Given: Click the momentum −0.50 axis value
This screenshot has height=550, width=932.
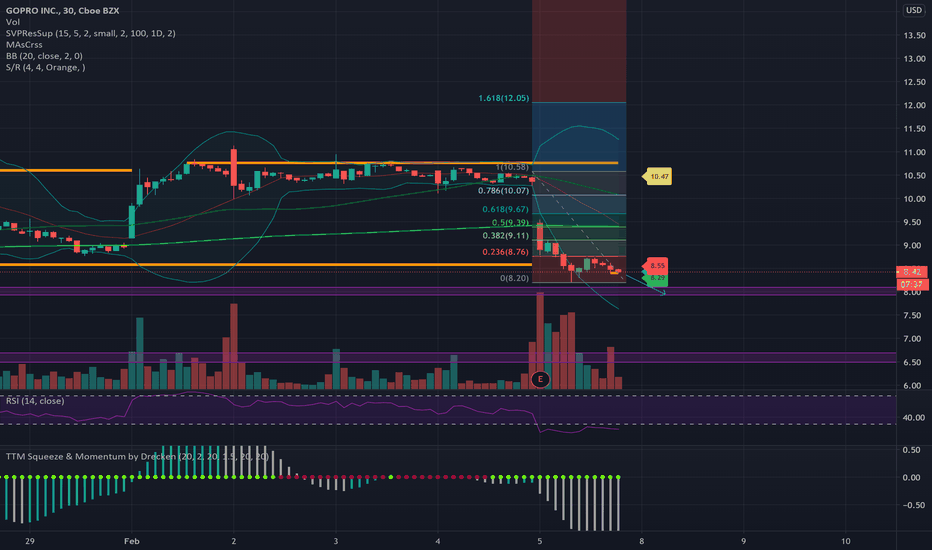Looking at the screenshot, I should click(912, 505).
